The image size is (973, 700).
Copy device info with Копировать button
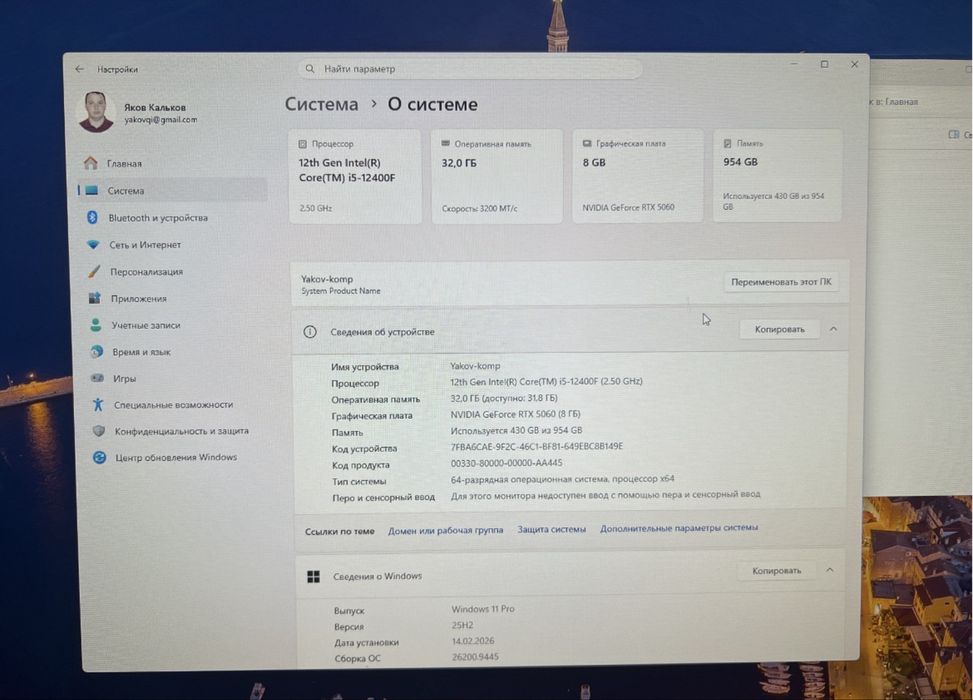(779, 330)
